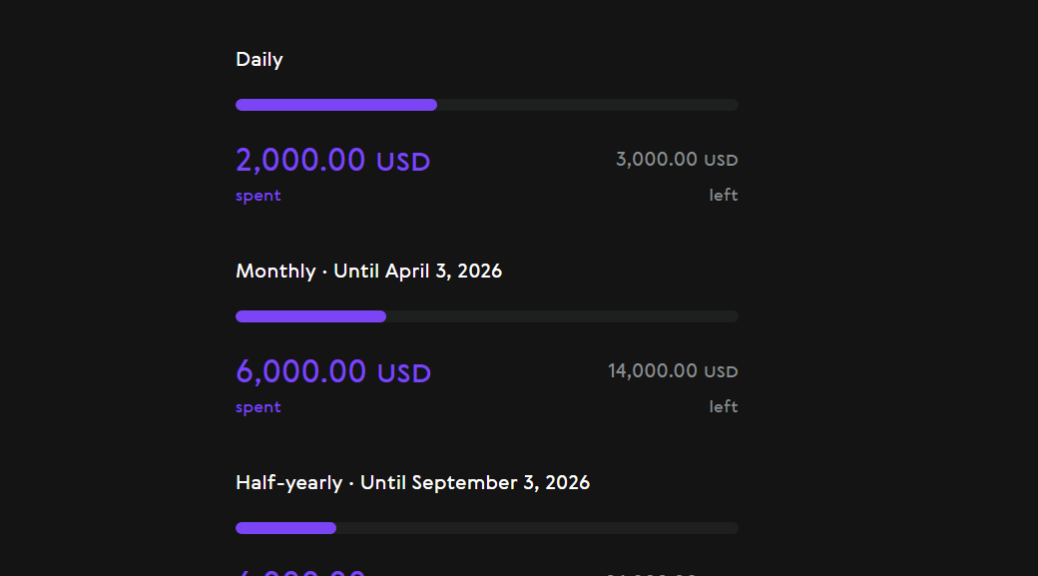
Task: Click the partially visible Half-yearly spent amount
Action: pyautogui.click(x=300, y=572)
